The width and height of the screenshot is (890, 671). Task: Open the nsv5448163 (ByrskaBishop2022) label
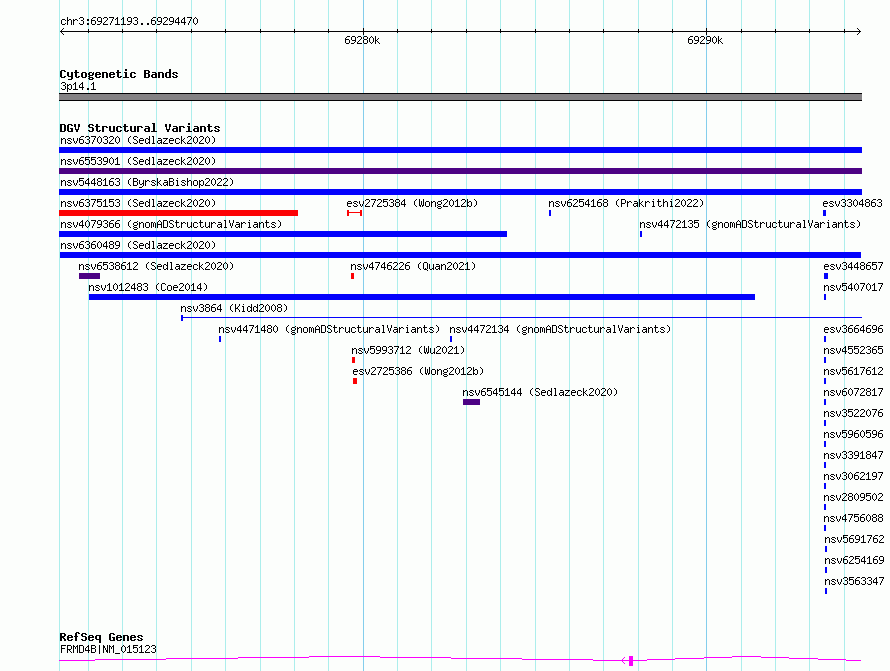coord(147,182)
